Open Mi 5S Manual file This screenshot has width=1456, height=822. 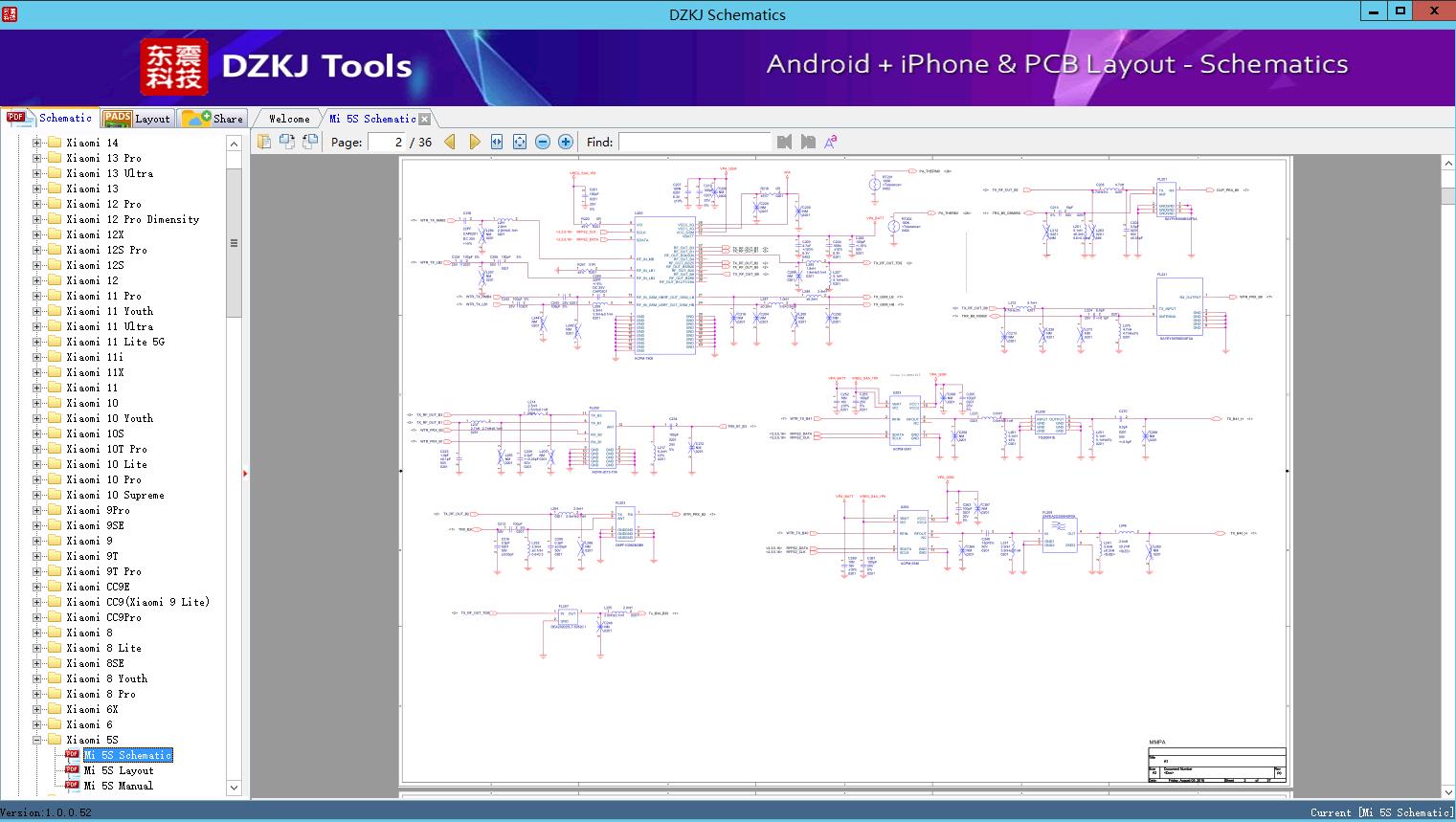[118, 786]
